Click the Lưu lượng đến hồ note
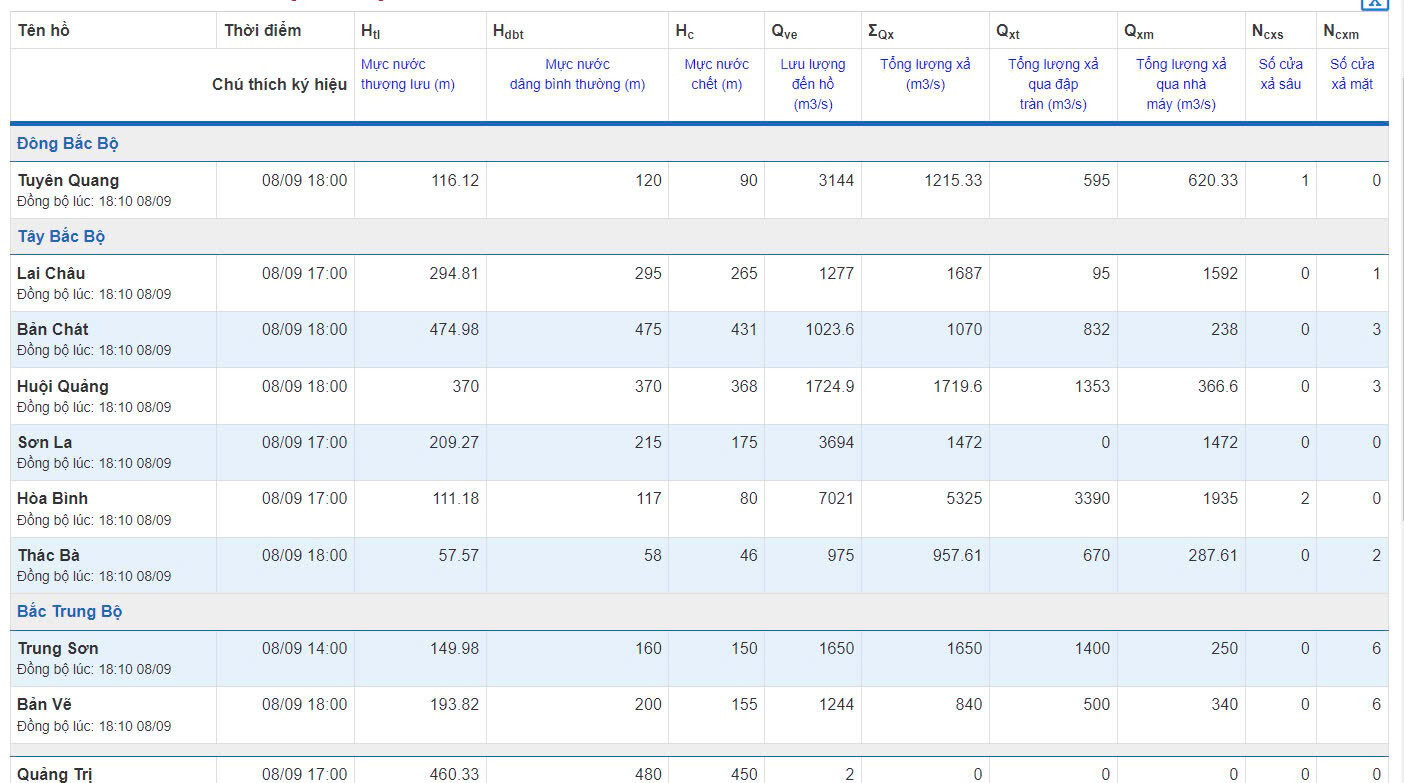Image resolution: width=1404 pixels, height=783 pixels. (x=813, y=85)
